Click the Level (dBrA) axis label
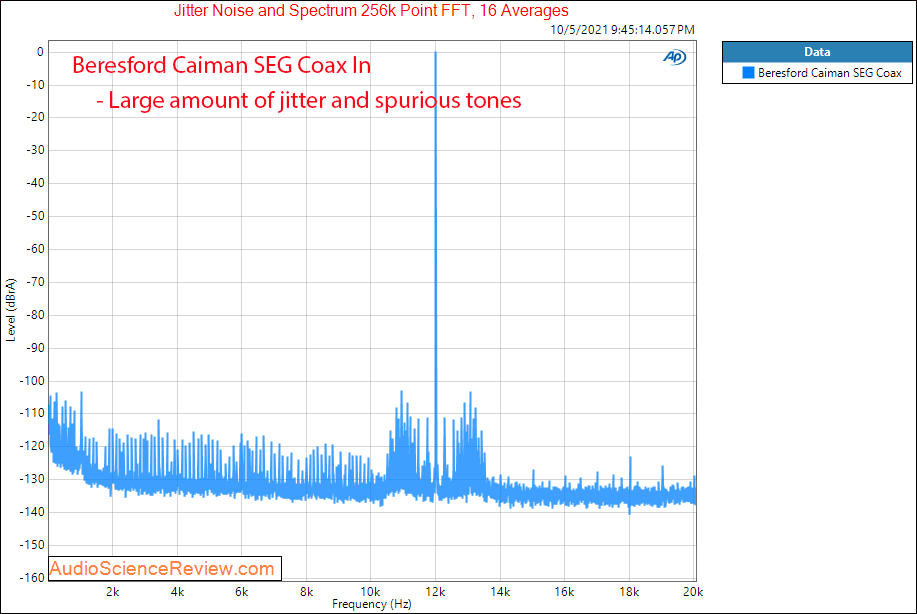This screenshot has width=917, height=614. click(11, 310)
